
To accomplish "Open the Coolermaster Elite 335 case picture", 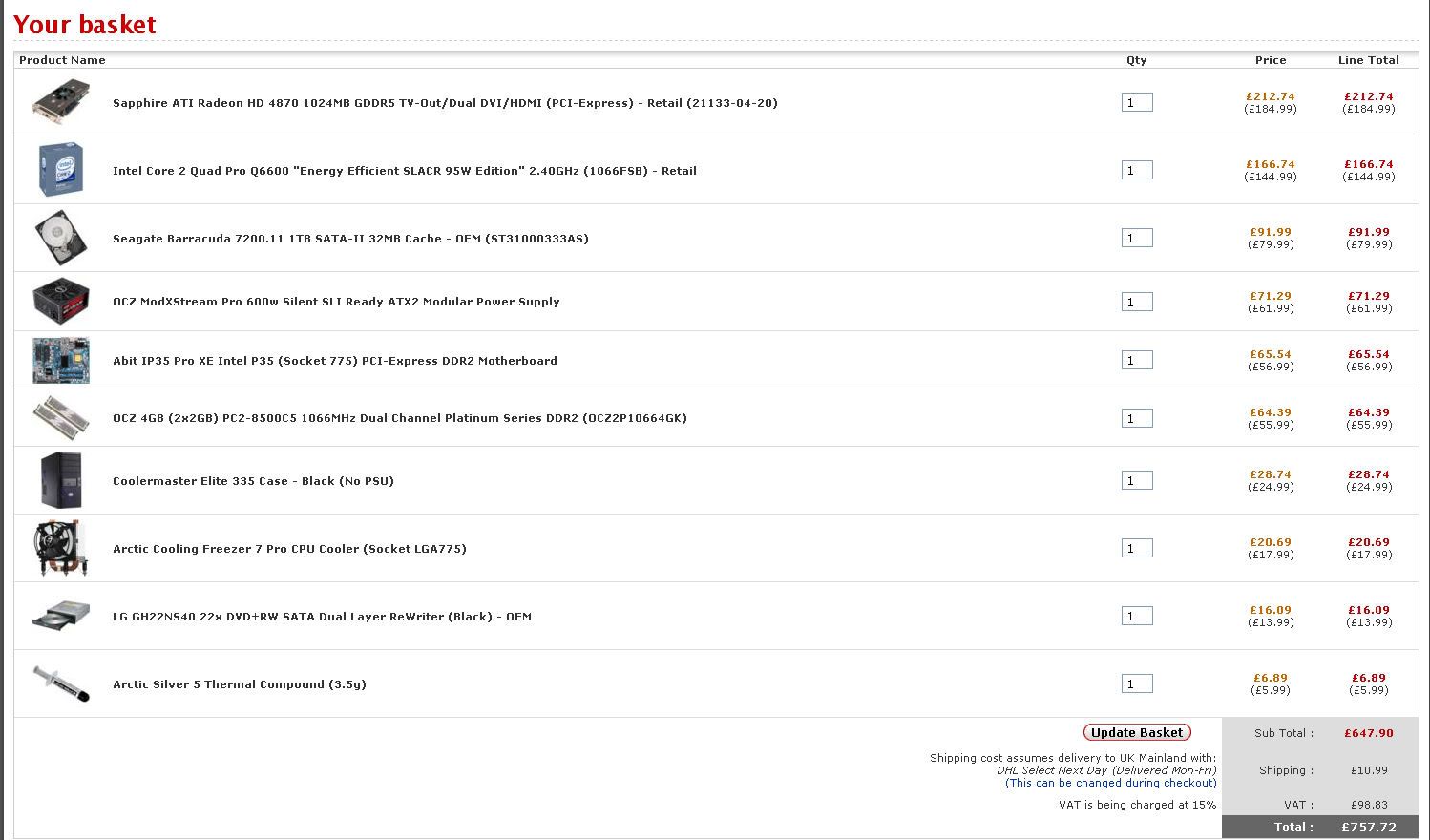I will click(x=61, y=480).
